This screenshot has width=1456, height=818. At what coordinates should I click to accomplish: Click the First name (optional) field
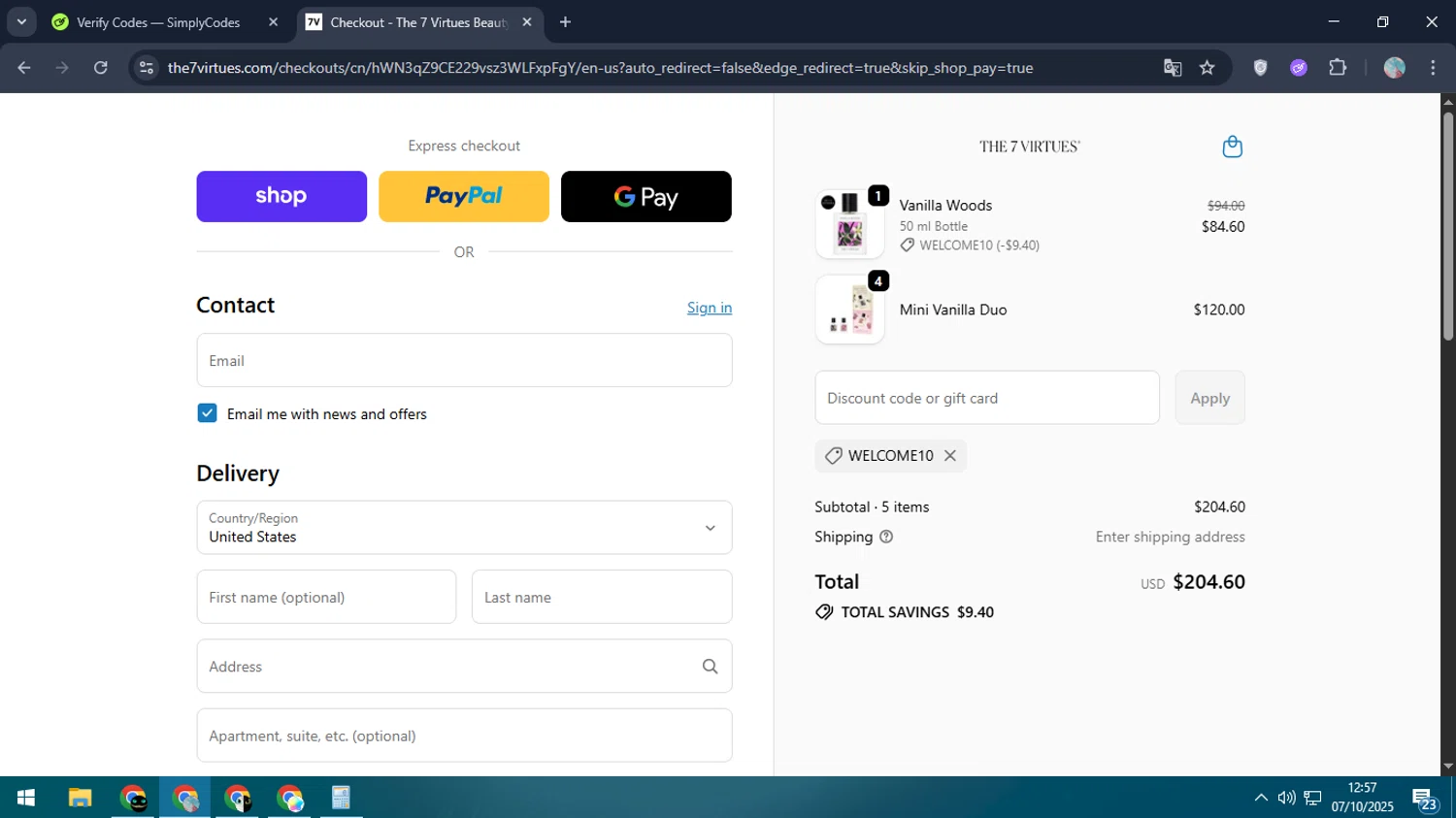tap(326, 597)
